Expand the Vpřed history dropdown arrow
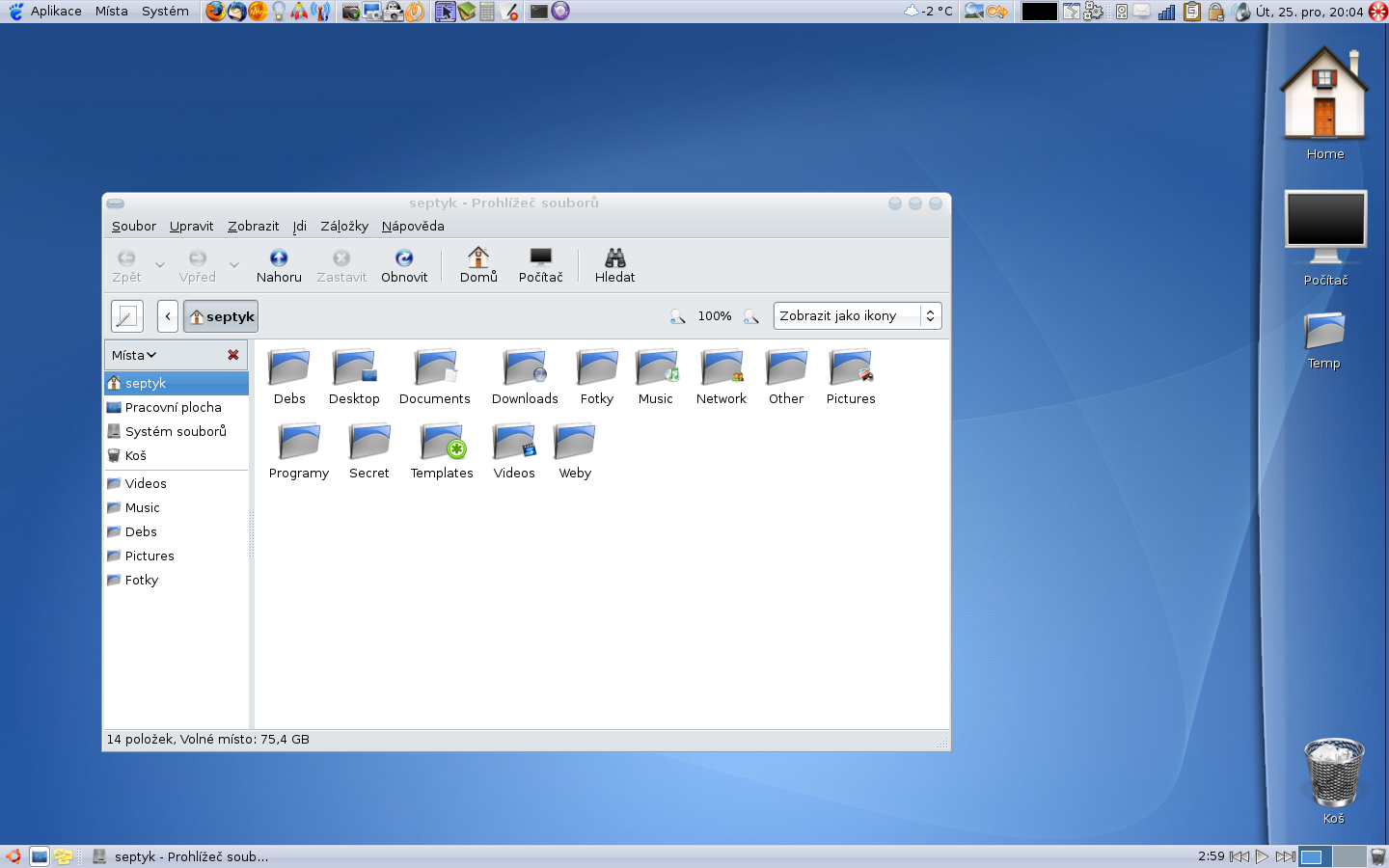This screenshot has height=868, width=1389. pyautogui.click(x=234, y=265)
